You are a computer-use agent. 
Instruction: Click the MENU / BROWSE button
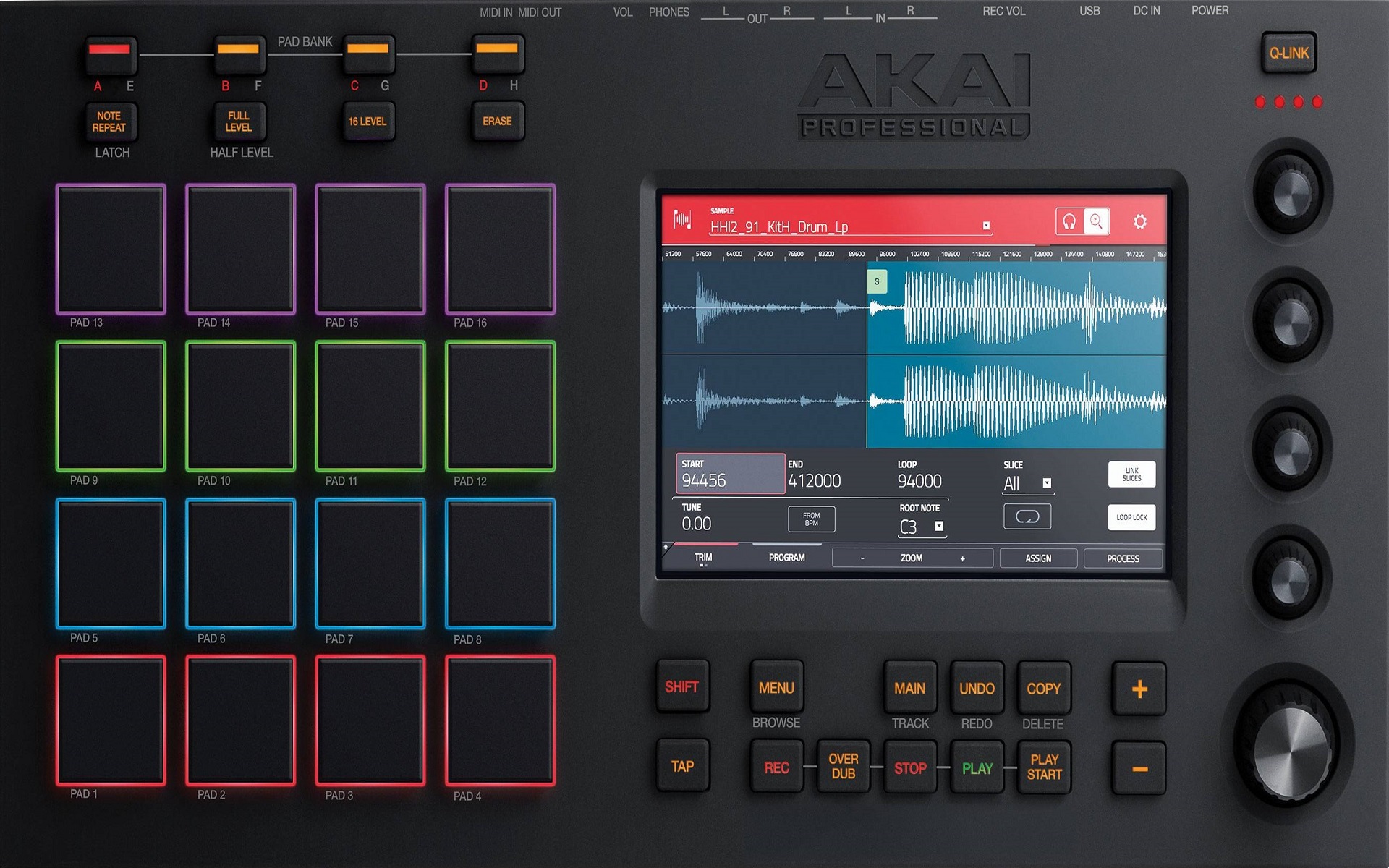776,687
